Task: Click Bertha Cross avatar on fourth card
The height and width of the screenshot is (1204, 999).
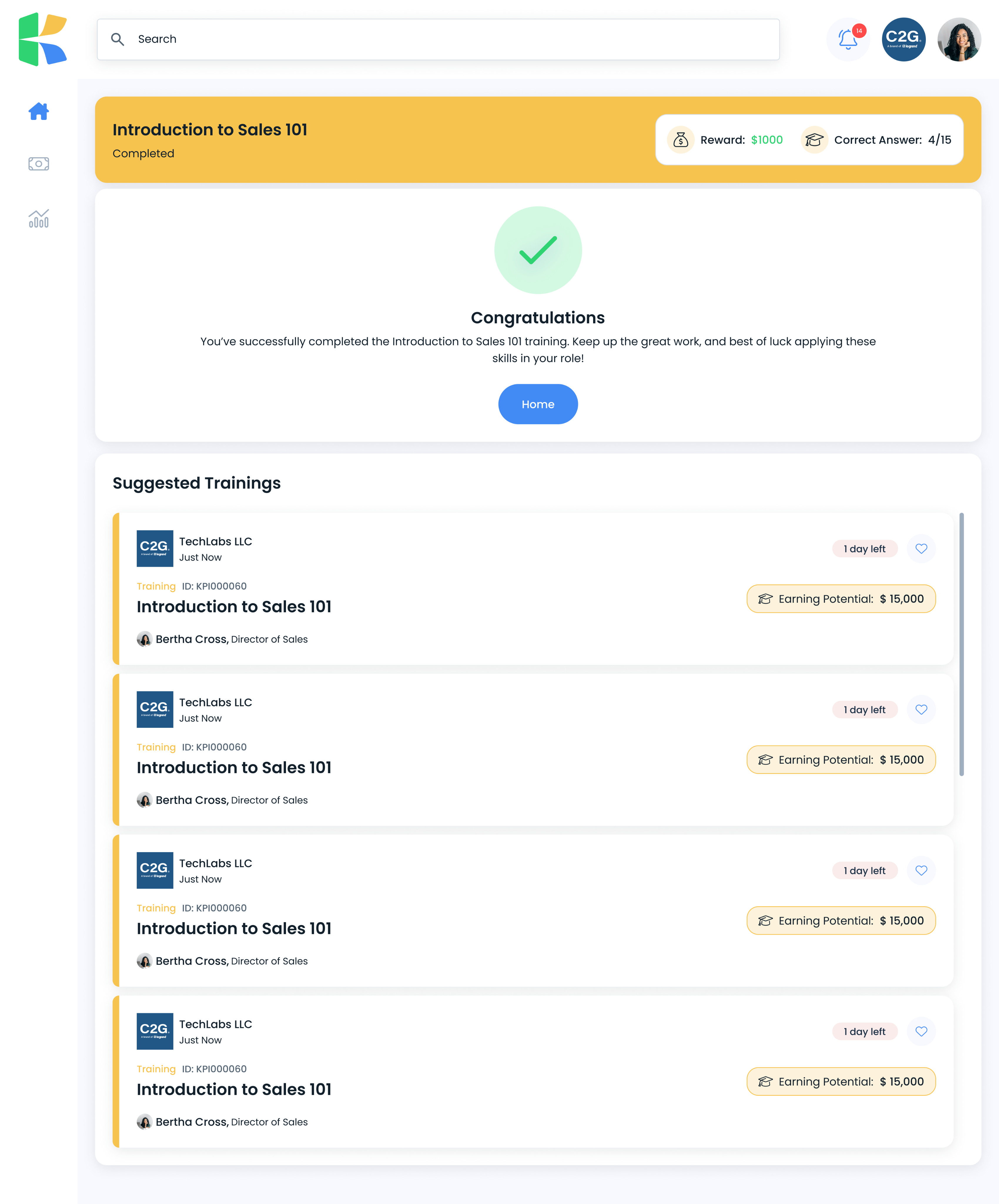Action: tap(144, 1122)
